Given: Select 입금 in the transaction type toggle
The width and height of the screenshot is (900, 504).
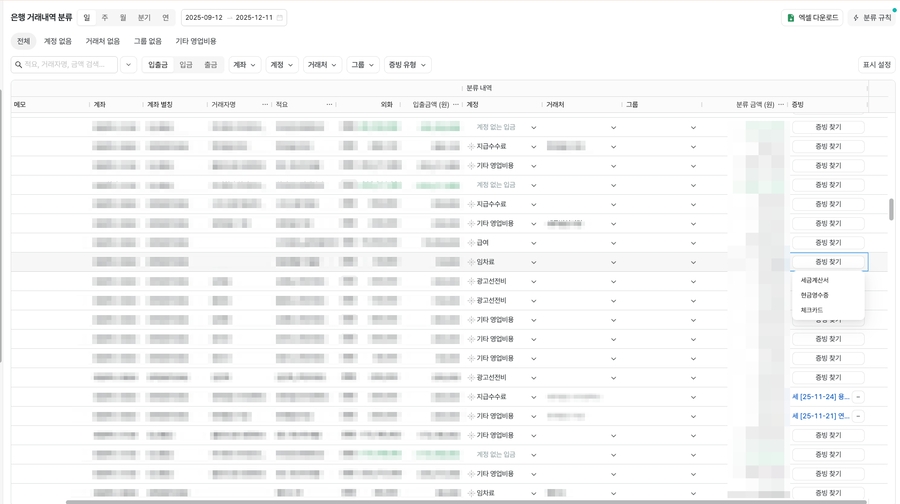Looking at the screenshot, I should 186,65.
